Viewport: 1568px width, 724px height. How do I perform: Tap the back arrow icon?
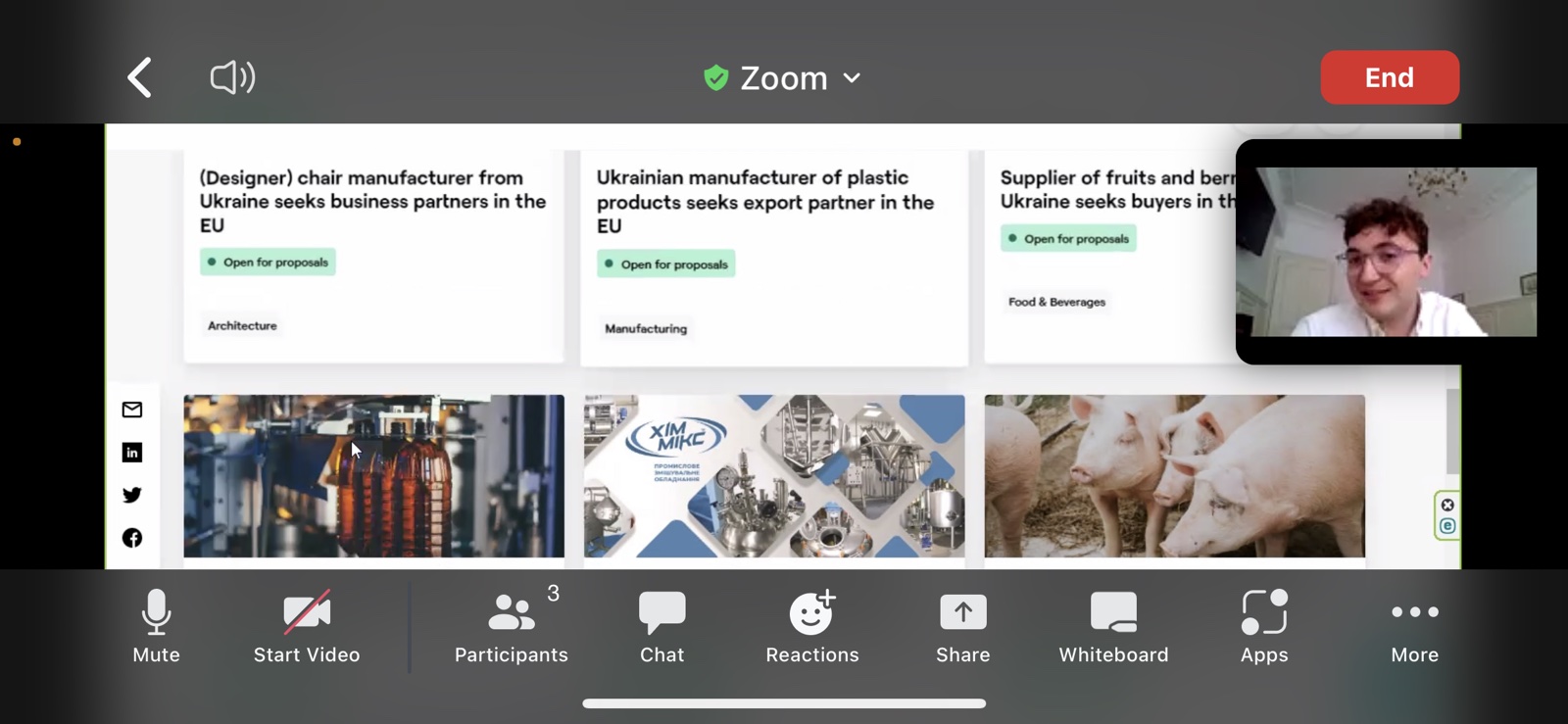pos(140,77)
